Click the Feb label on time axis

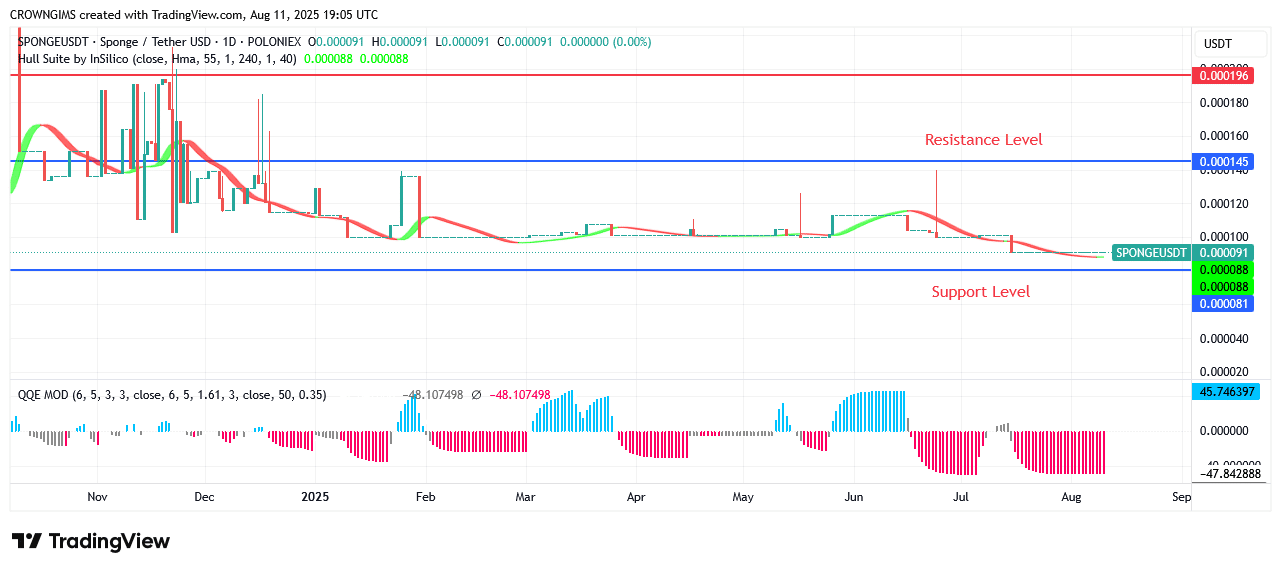pos(426,497)
